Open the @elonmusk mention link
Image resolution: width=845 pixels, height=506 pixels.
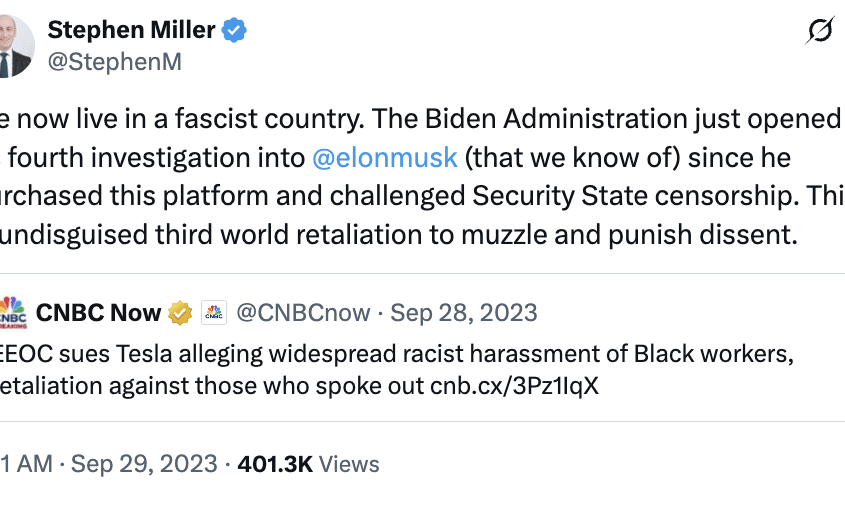point(386,157)
